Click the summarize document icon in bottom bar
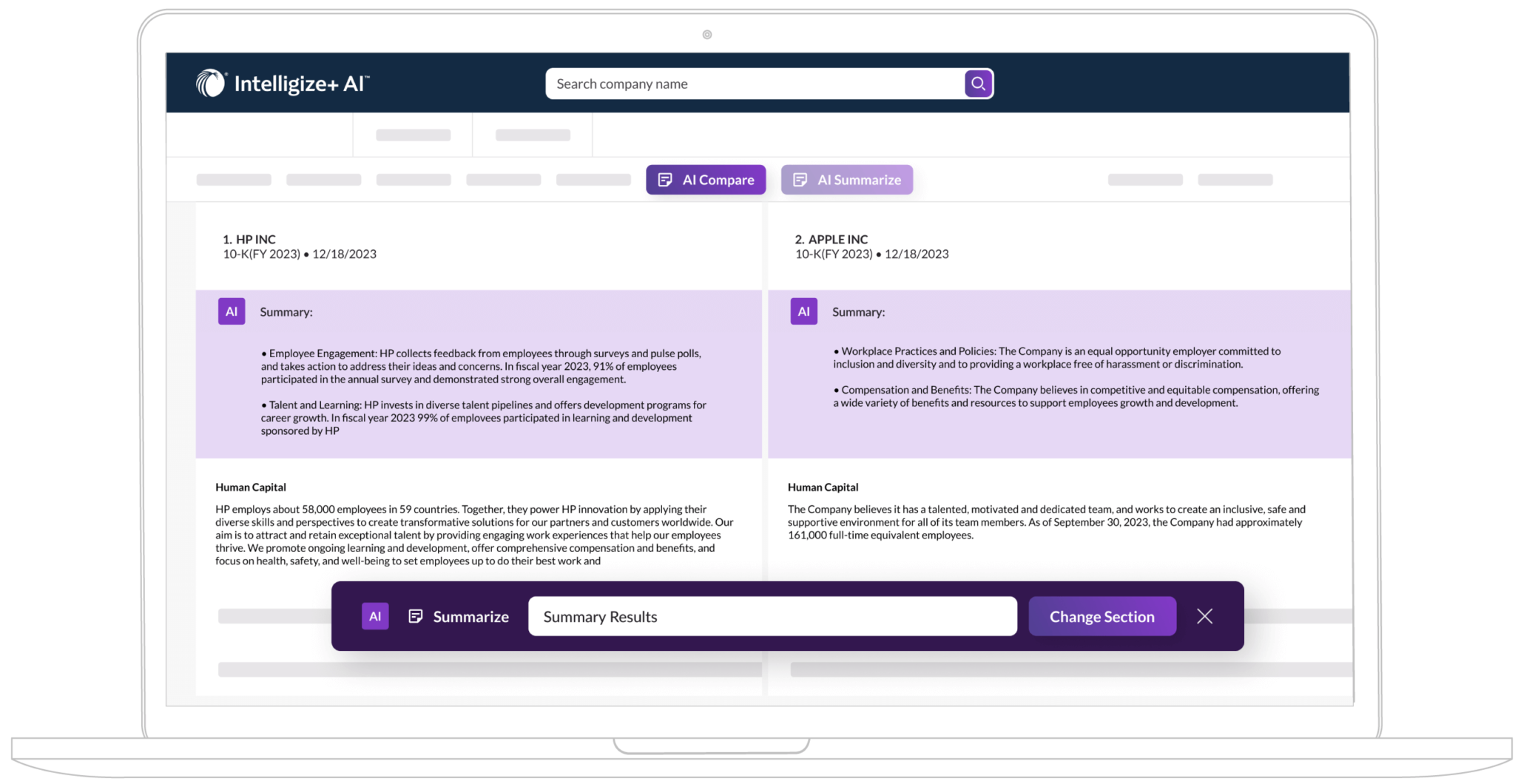This screenshot has height=784, width=1515. point(416,615)
